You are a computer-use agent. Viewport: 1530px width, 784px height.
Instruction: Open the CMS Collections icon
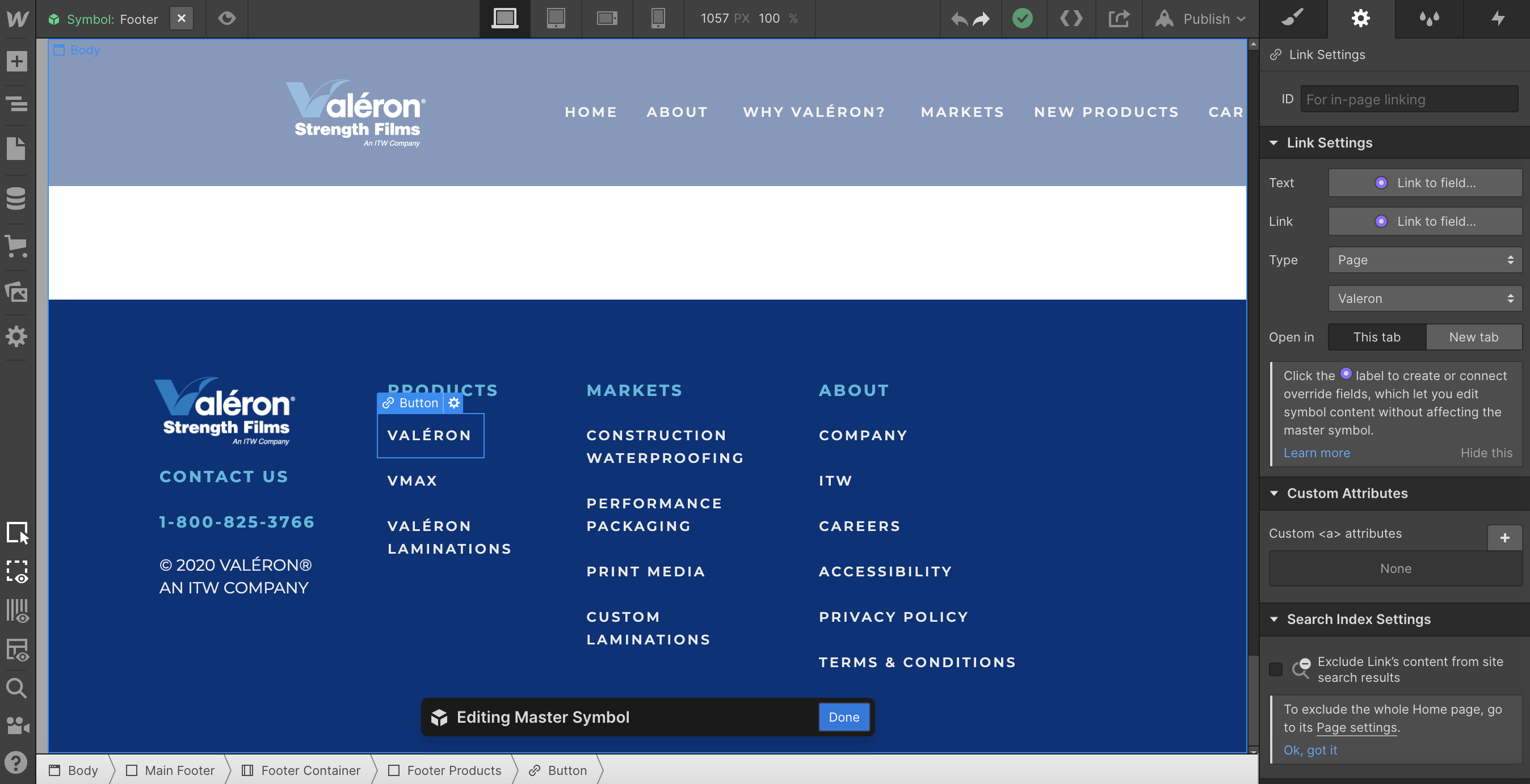click(16, 198)
